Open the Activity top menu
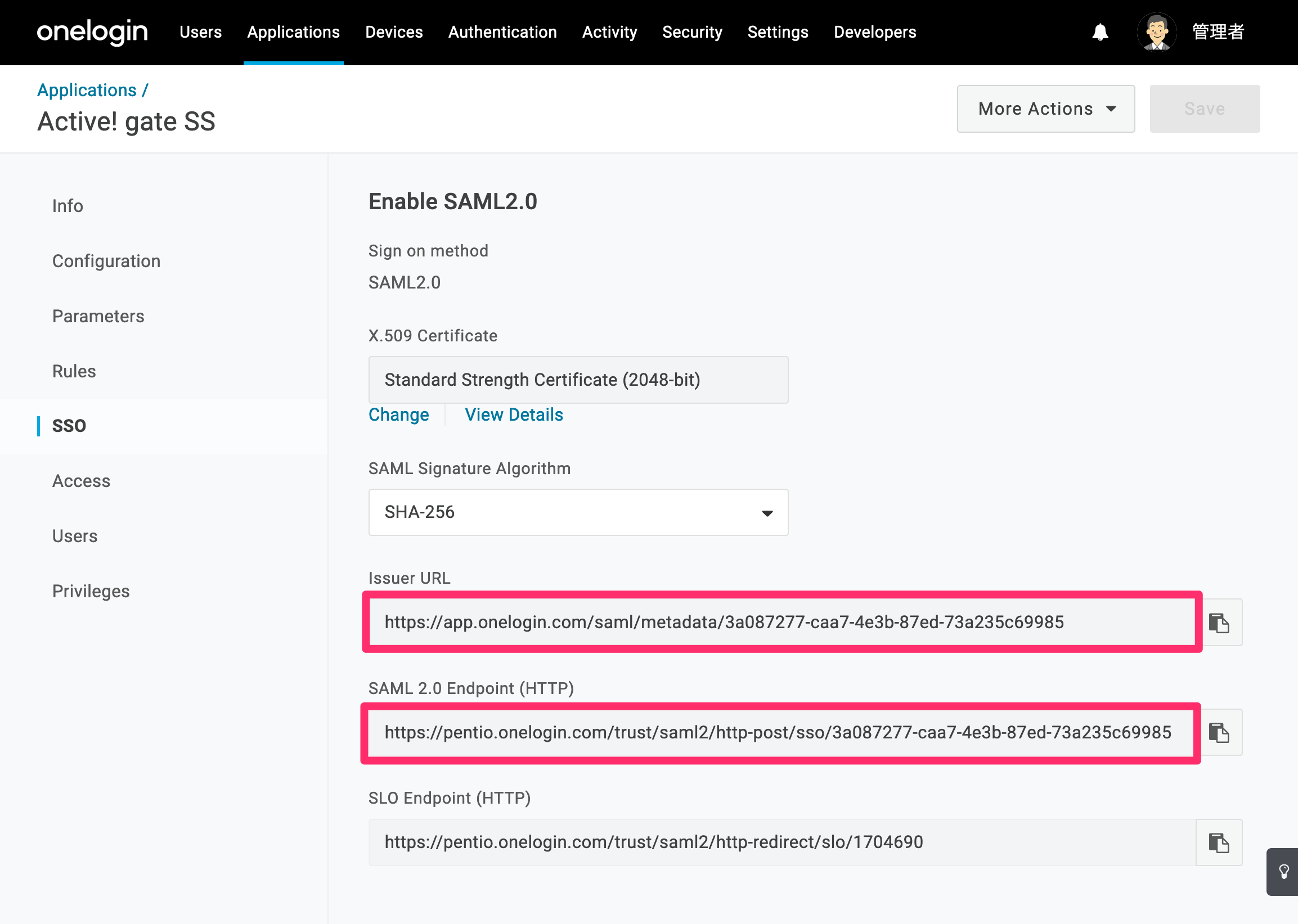Viewport: 1298px width, 924px height. tap(609, 32)
